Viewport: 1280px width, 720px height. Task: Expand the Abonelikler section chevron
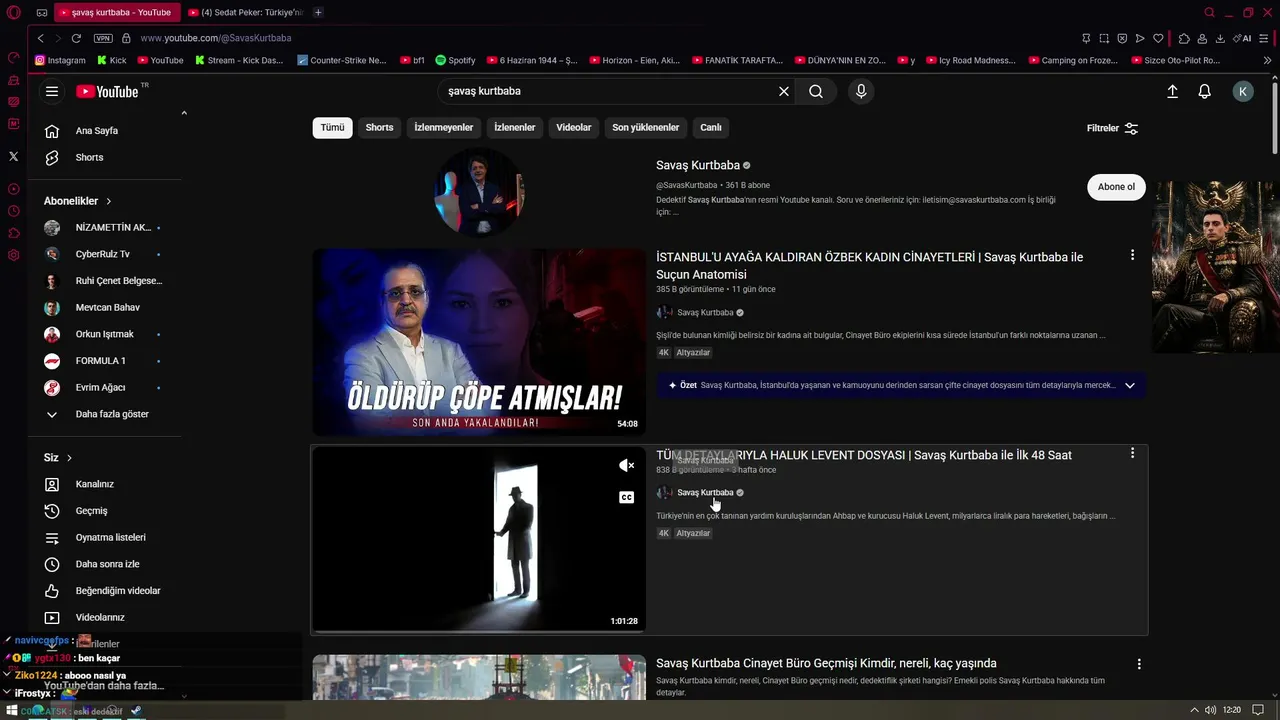109,201
